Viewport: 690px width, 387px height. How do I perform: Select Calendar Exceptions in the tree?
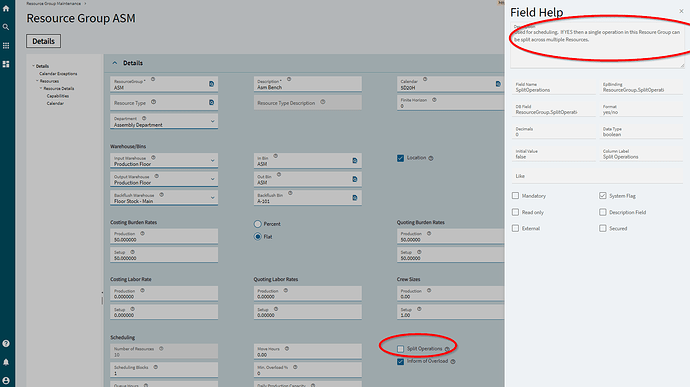point(58,74)
